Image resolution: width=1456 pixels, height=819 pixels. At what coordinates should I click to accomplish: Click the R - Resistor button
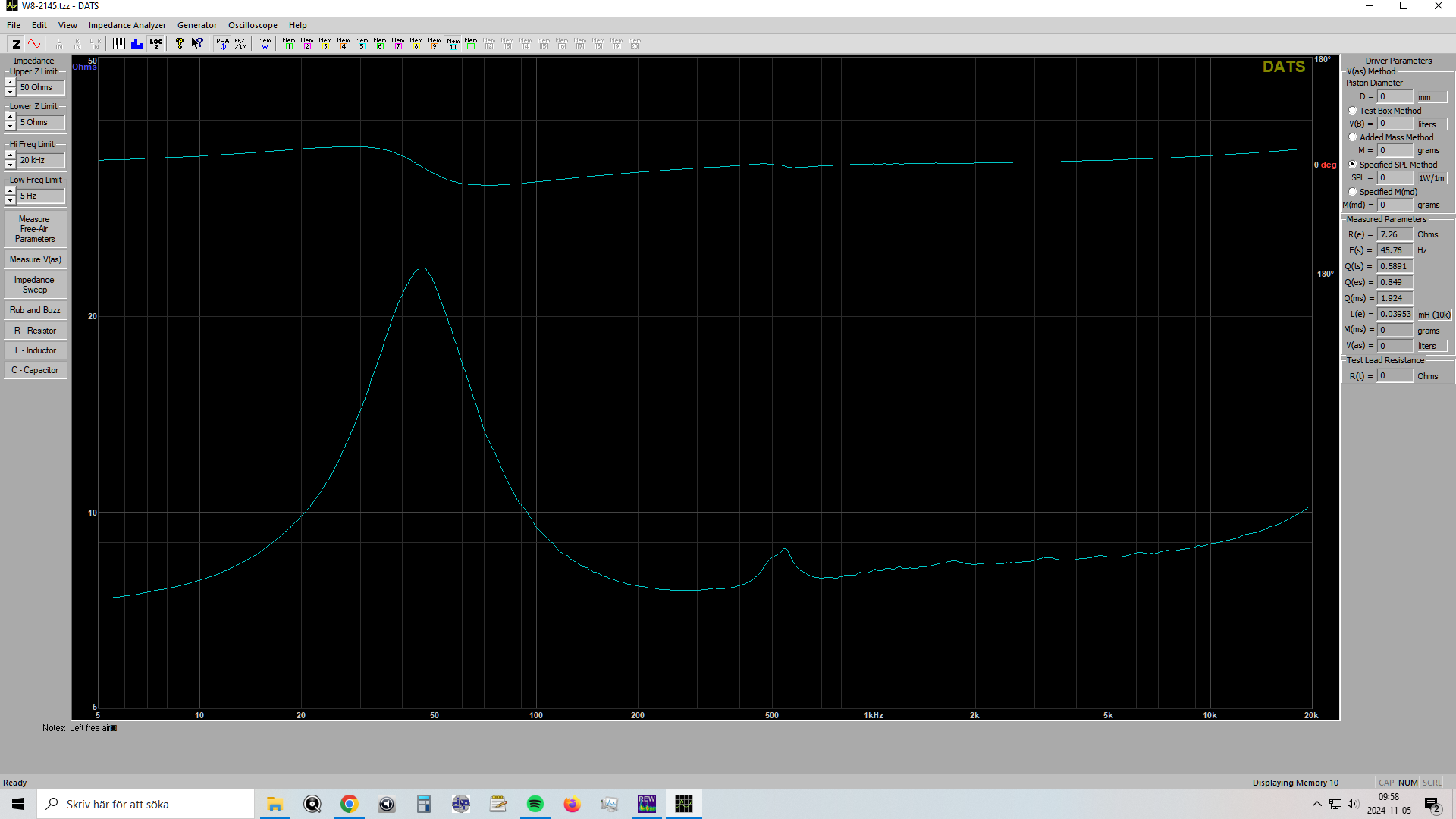[x=35, y=331]
